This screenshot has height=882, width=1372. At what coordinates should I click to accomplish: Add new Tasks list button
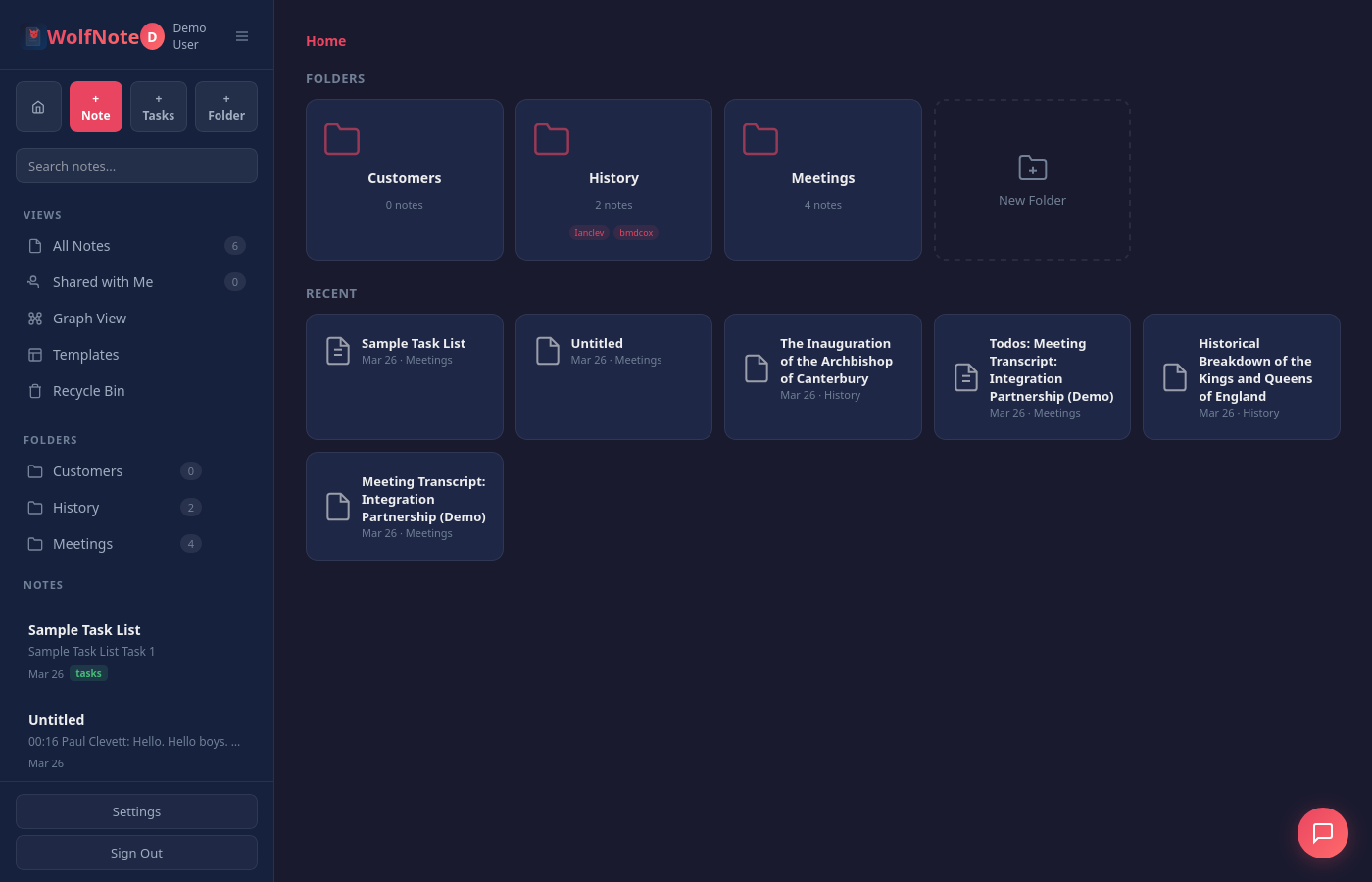pos(159,107)
